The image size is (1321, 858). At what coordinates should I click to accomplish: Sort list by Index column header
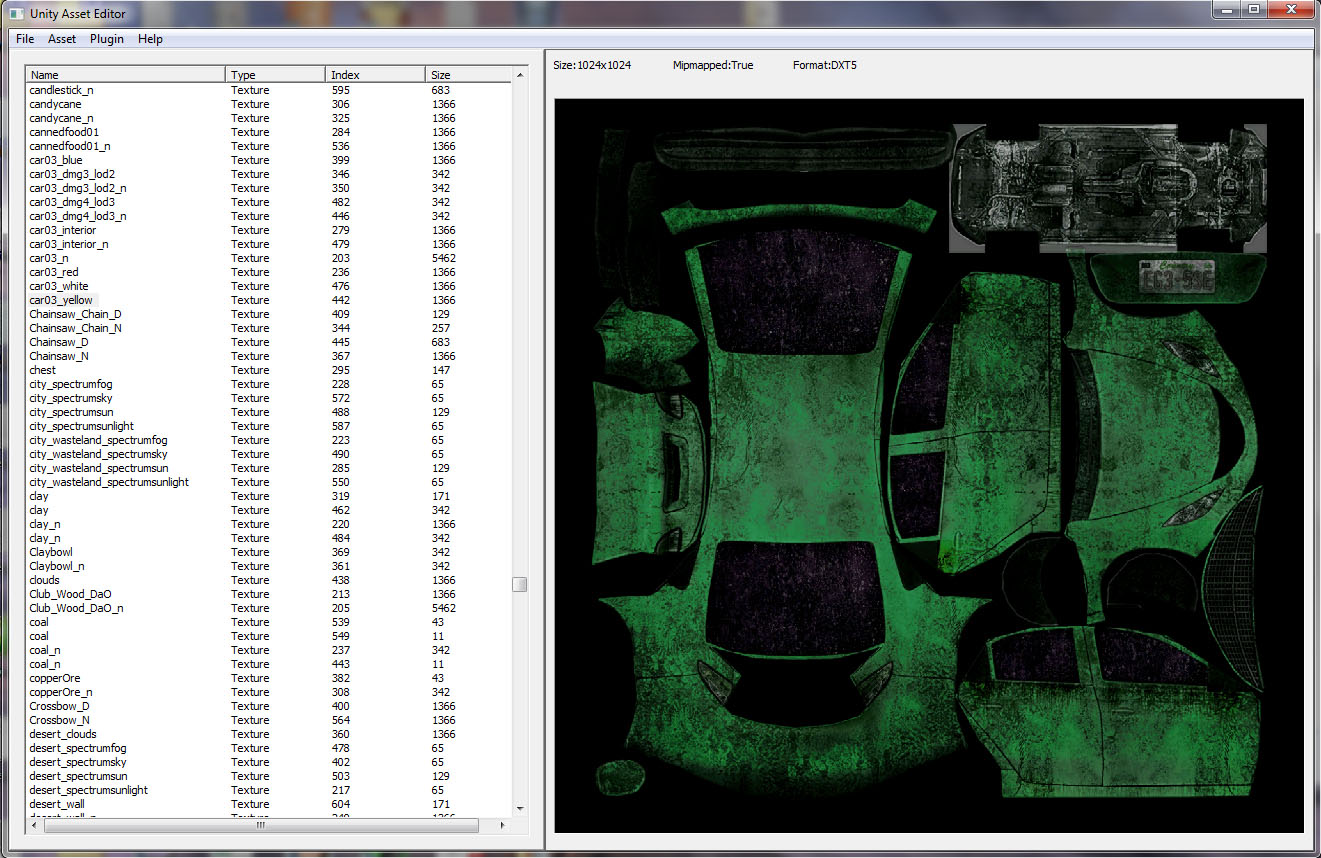[x=376, y=75]
